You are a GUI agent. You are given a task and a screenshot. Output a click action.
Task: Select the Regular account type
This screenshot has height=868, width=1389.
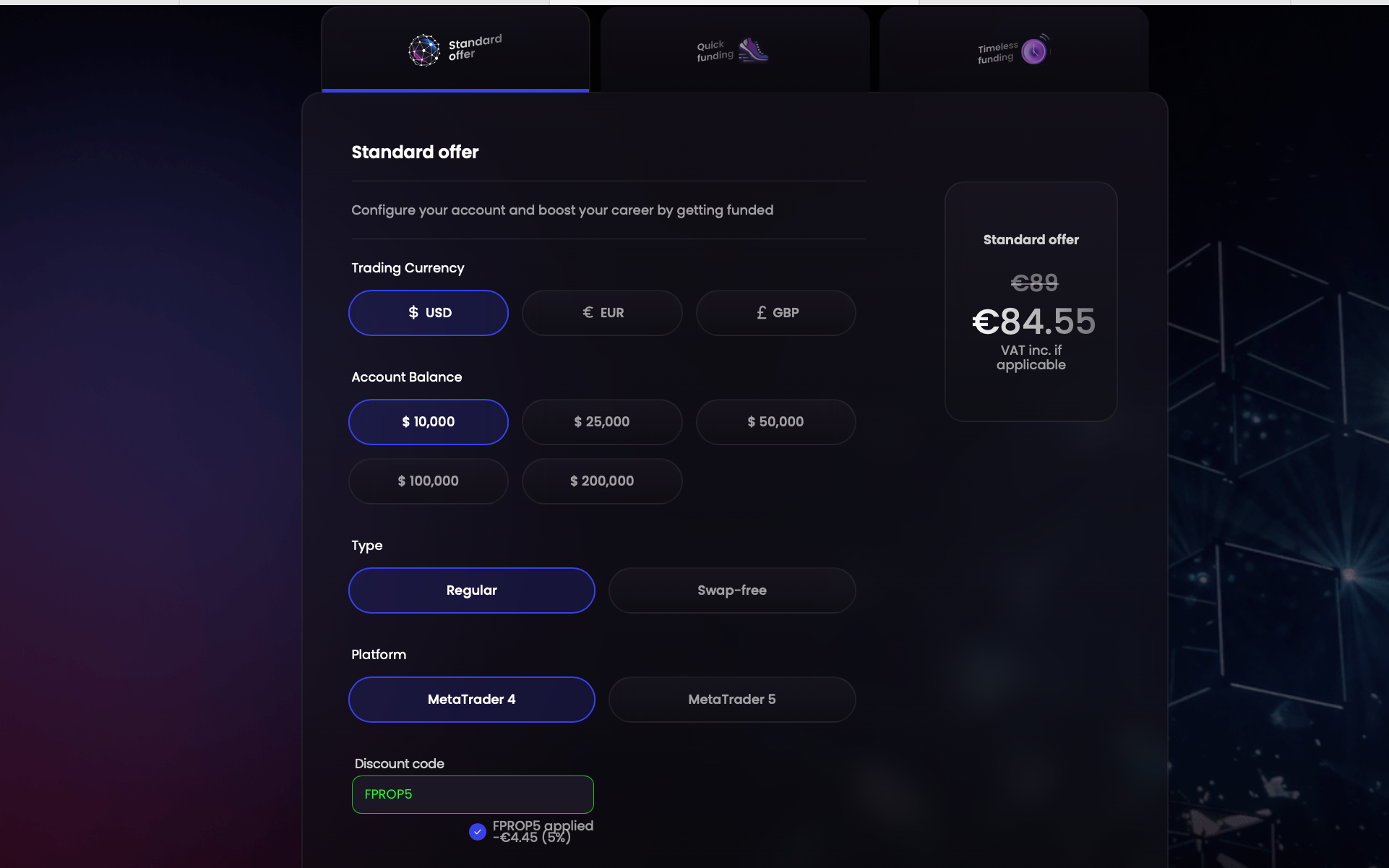pos(472,590)
